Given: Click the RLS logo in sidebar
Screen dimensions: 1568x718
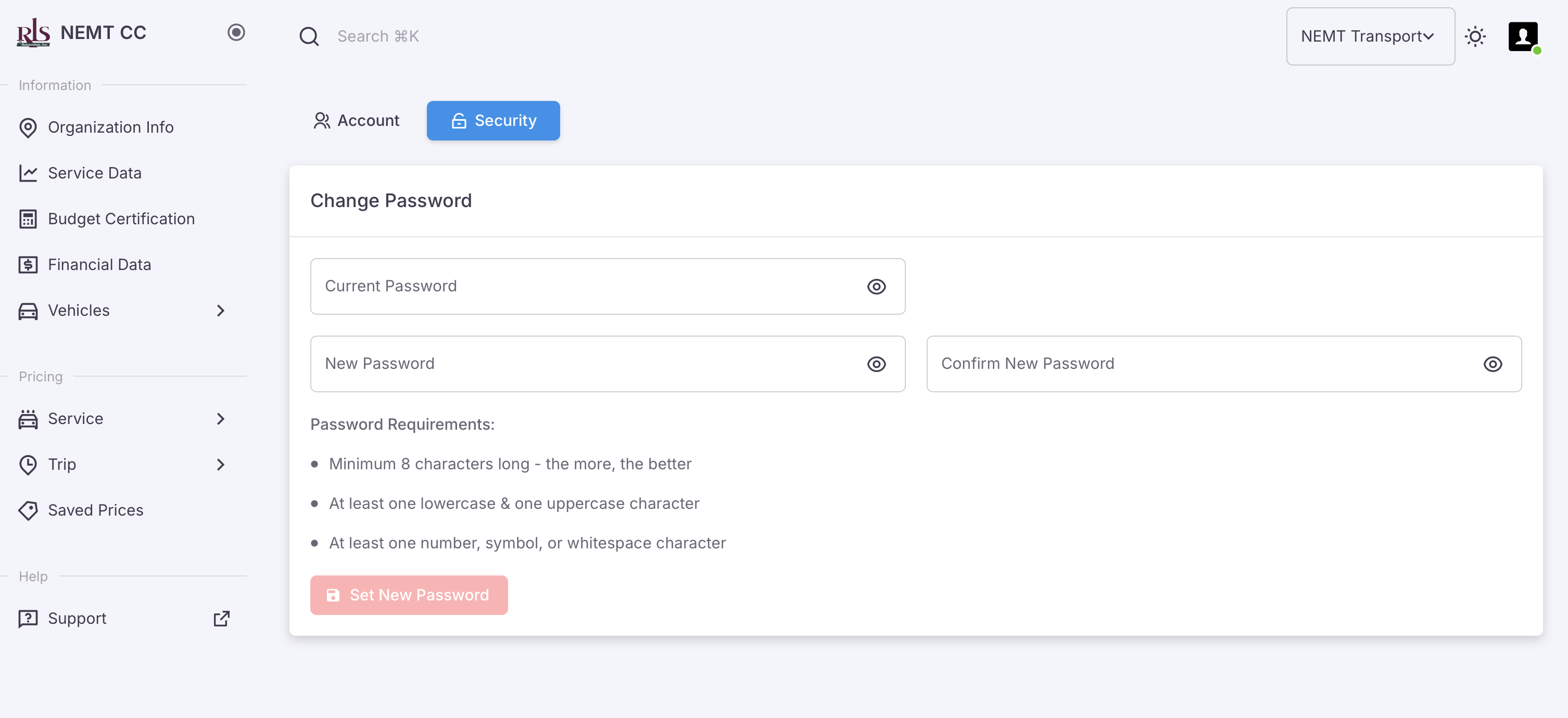Looking at the screenshot, I should [33, 33].
